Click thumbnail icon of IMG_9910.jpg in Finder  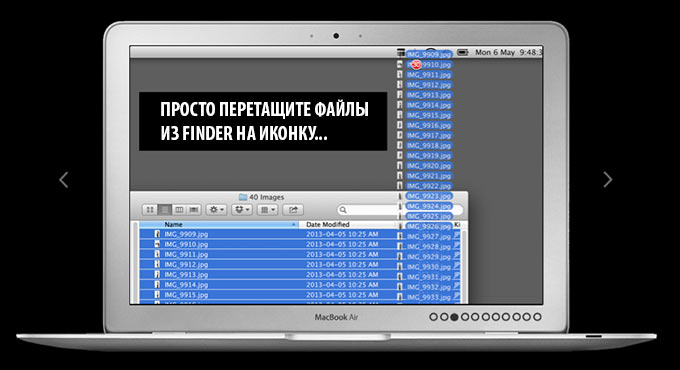[157, 244]
